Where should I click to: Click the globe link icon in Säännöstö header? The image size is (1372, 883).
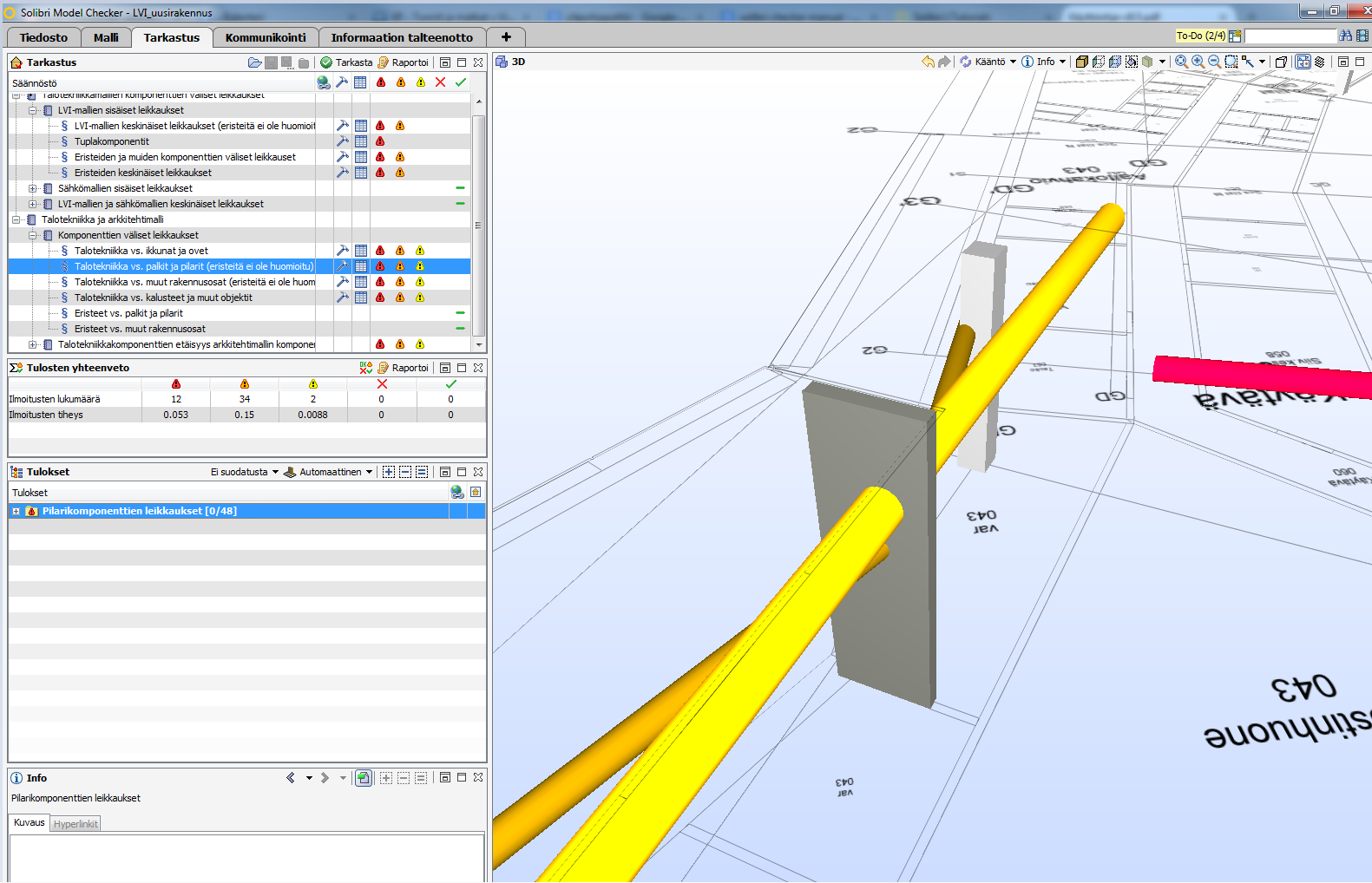coord(324,82)
